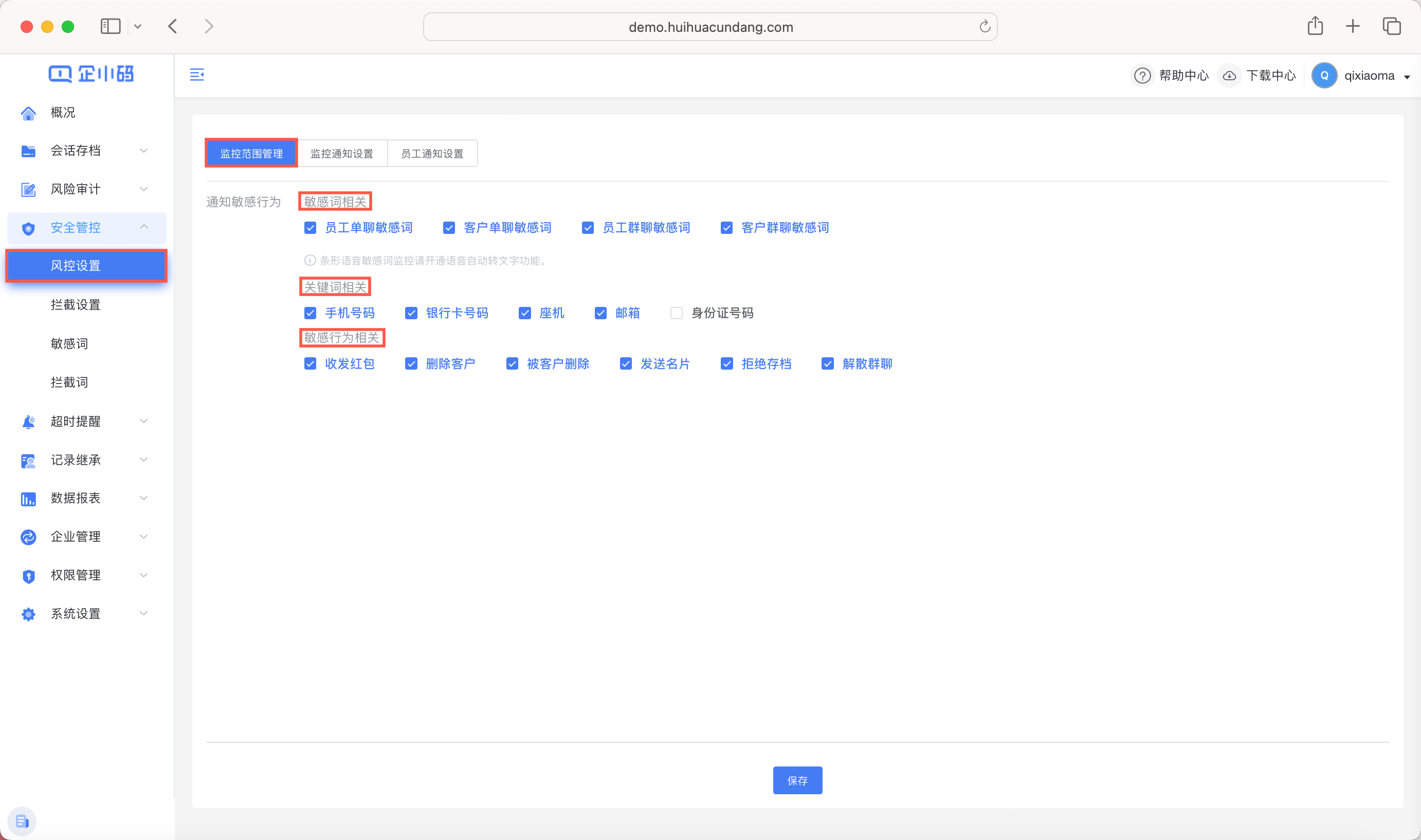Click the browser address bar
The height and width of the screenshot is (840, 1421).
coord(710,27)
